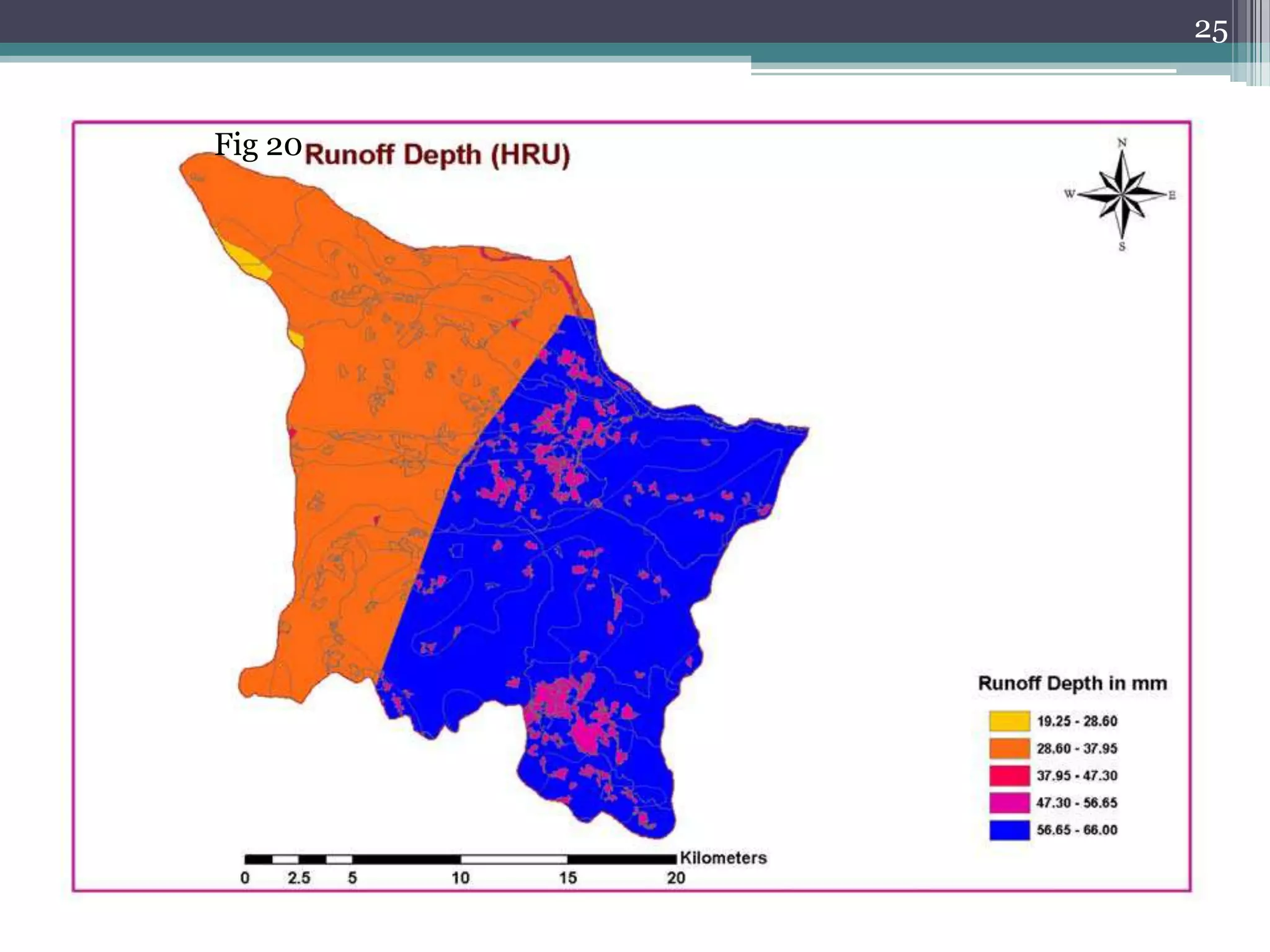Click the red 37.95 - 47.30 legend swatch

[x=1009, y=775]
